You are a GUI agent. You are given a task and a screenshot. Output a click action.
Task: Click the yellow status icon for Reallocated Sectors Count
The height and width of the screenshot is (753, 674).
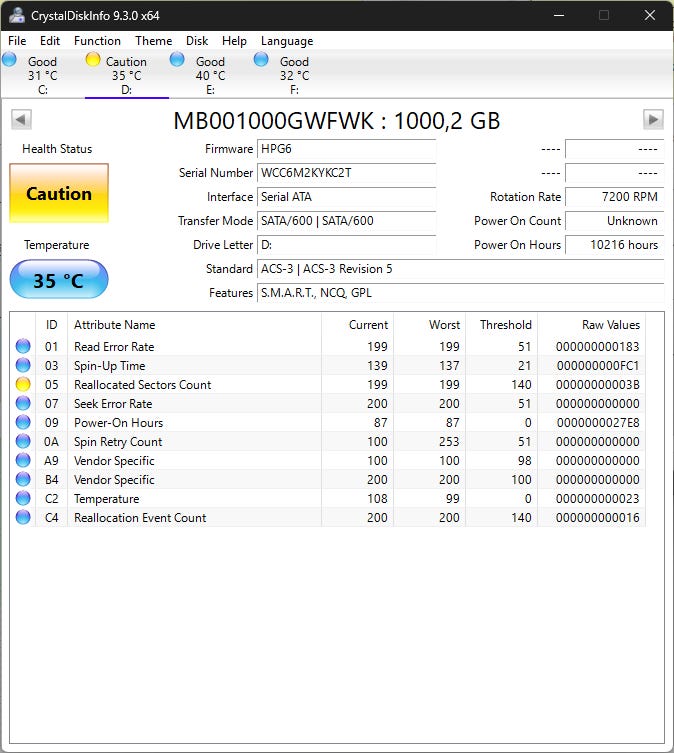(23, 385)
